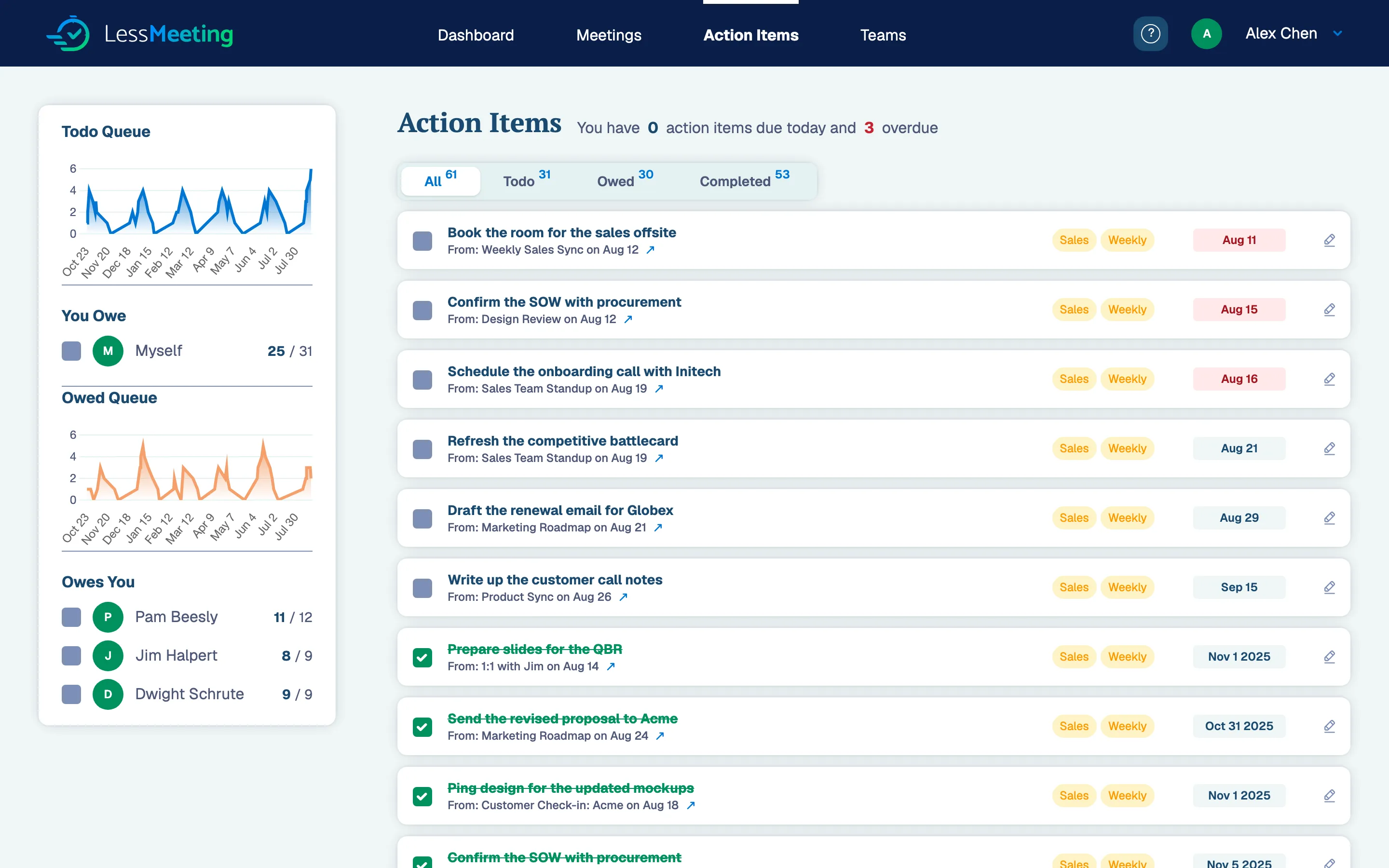Edit 'Schedule the onboarding call with Initech'

(x=1329, y=379)
